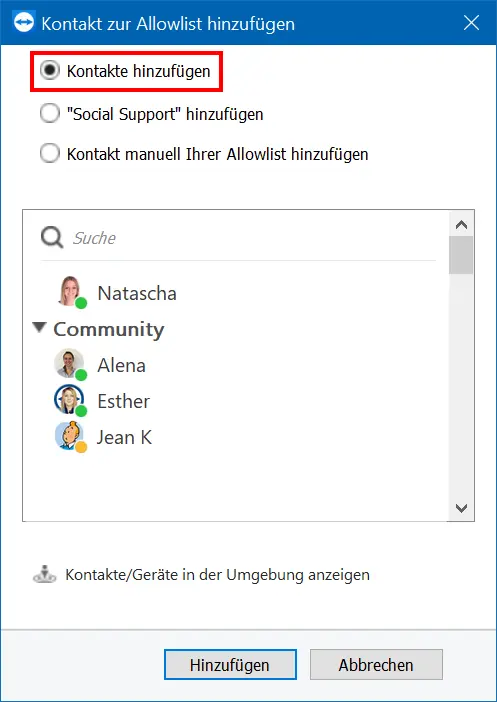497x702 pixels.
Task: Click the TeamViewer logo in title bar
Action: pyautogui.click(x=23, y=22)
